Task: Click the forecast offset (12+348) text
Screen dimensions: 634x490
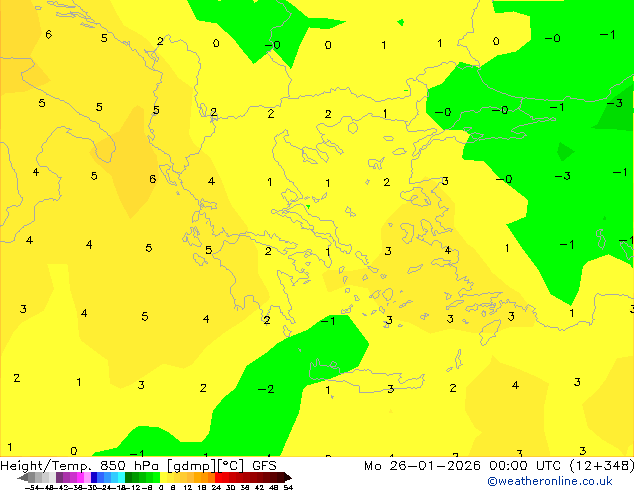Action: pos(602,466)
